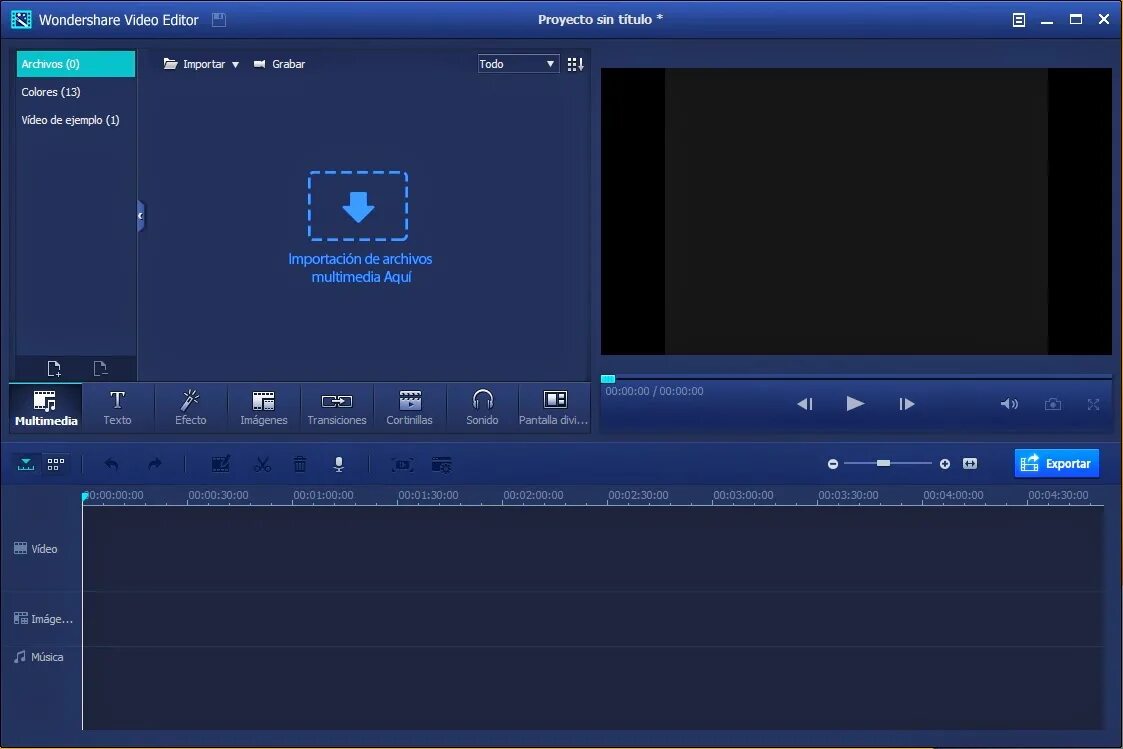Open the Imágenes tab
The image size is (1123, 749).
tap(264, 407)
